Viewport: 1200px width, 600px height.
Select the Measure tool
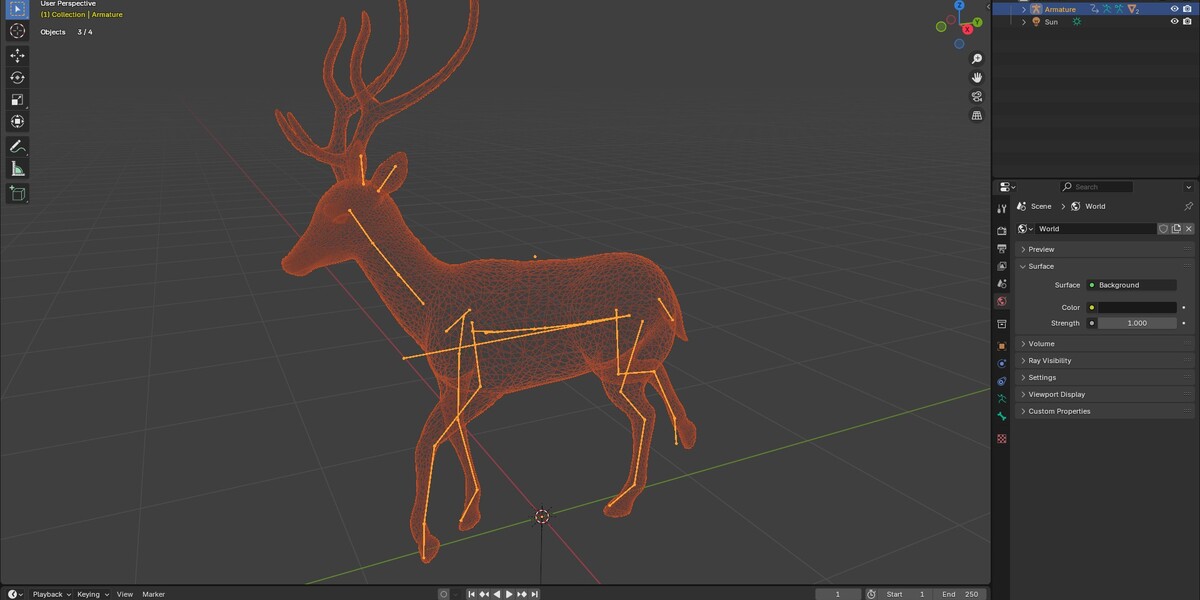[17, 169]
